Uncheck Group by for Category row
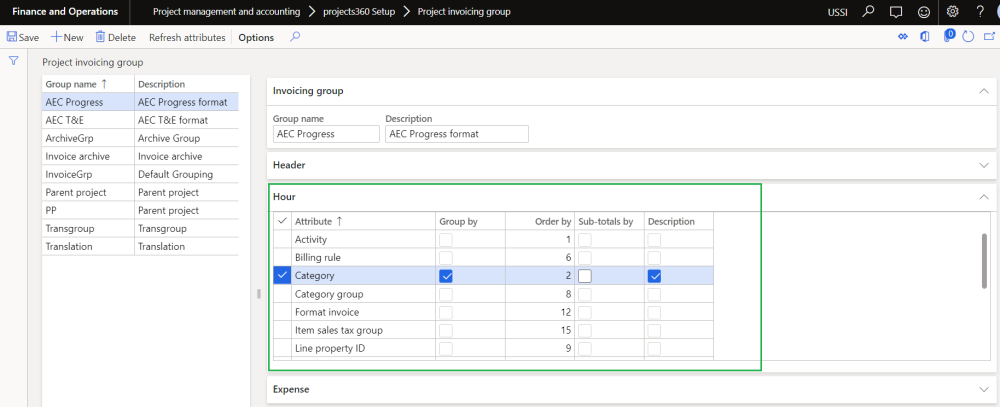 446,276
